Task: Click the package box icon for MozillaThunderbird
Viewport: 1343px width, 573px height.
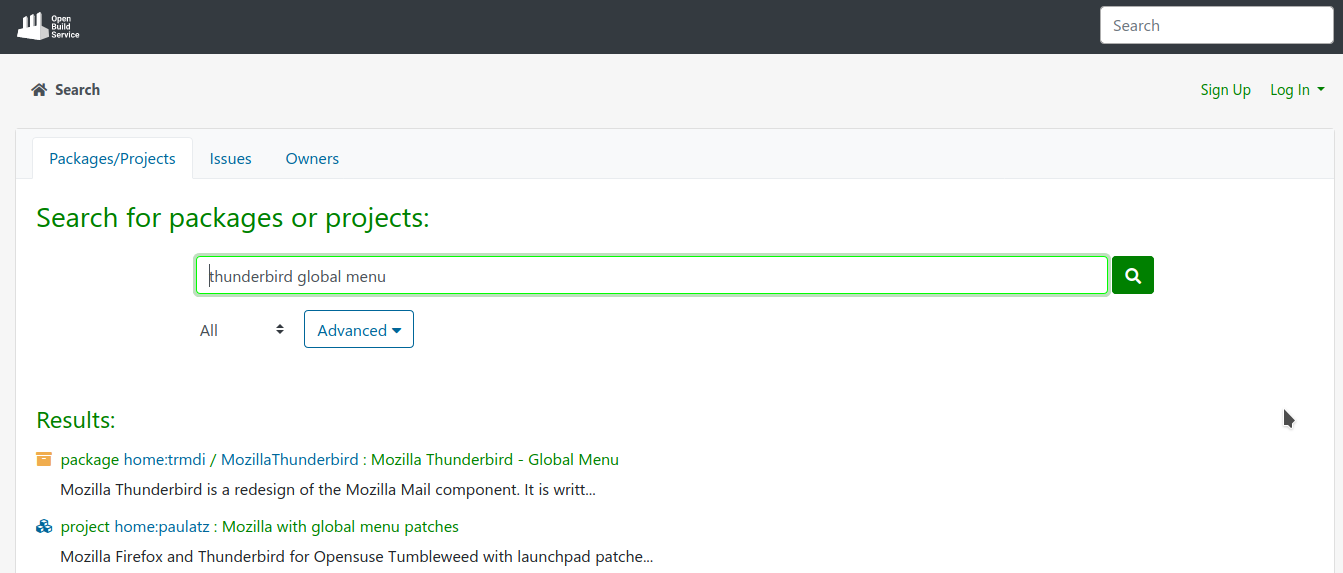Action: tap(44, 459)
